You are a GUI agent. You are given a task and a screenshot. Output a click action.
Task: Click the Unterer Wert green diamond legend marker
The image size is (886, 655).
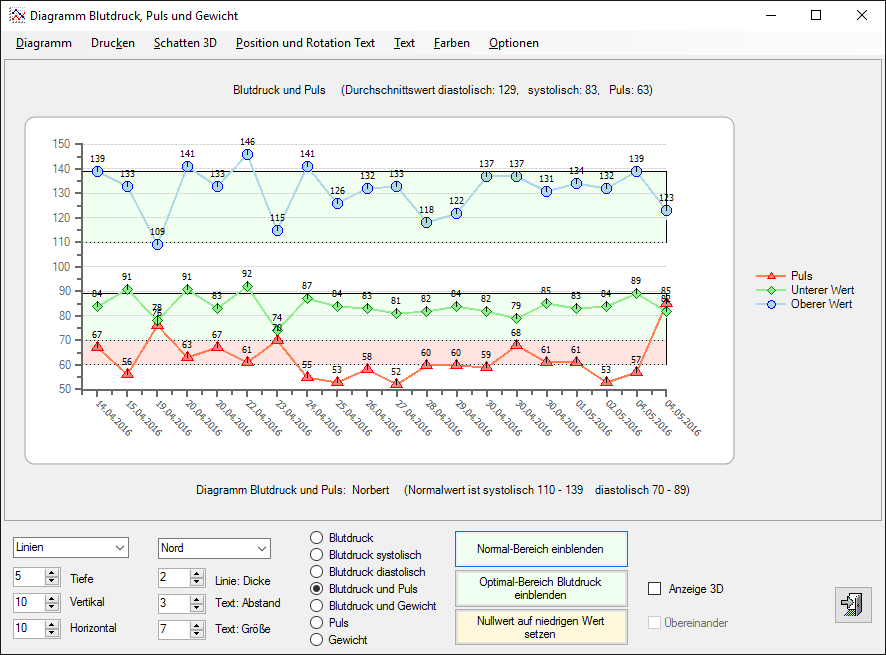770,290
